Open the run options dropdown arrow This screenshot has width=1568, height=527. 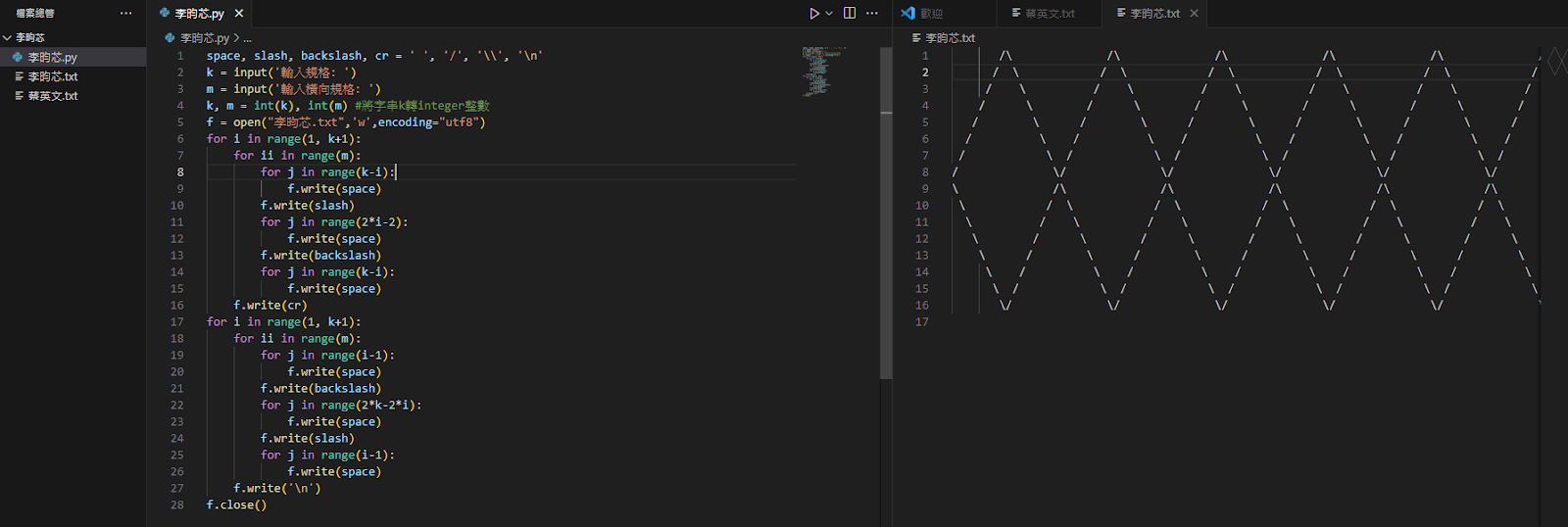coord(829,14)
